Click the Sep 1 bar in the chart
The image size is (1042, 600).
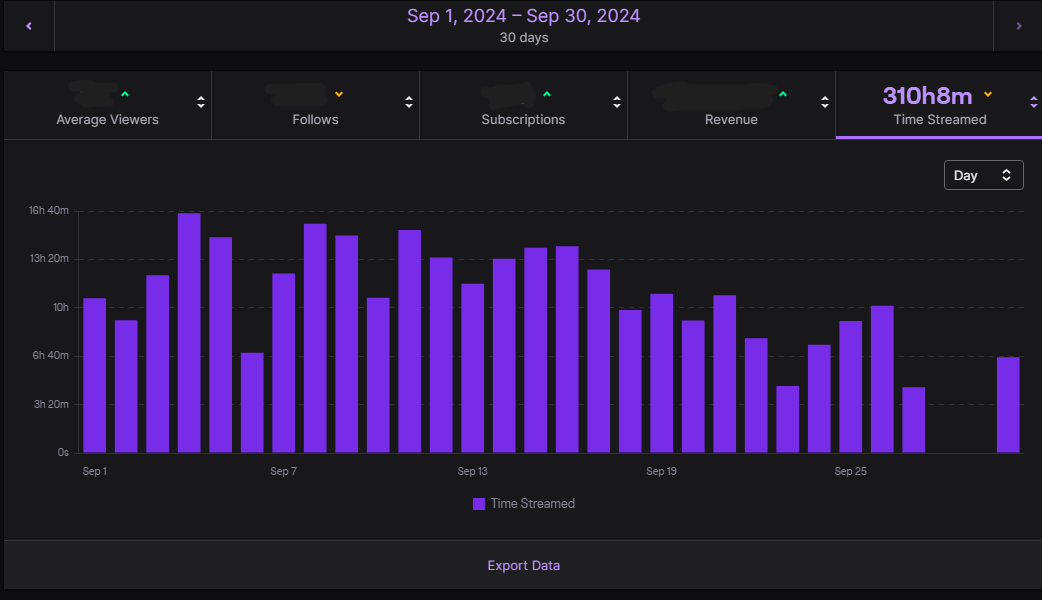click(x=94, y=375)
